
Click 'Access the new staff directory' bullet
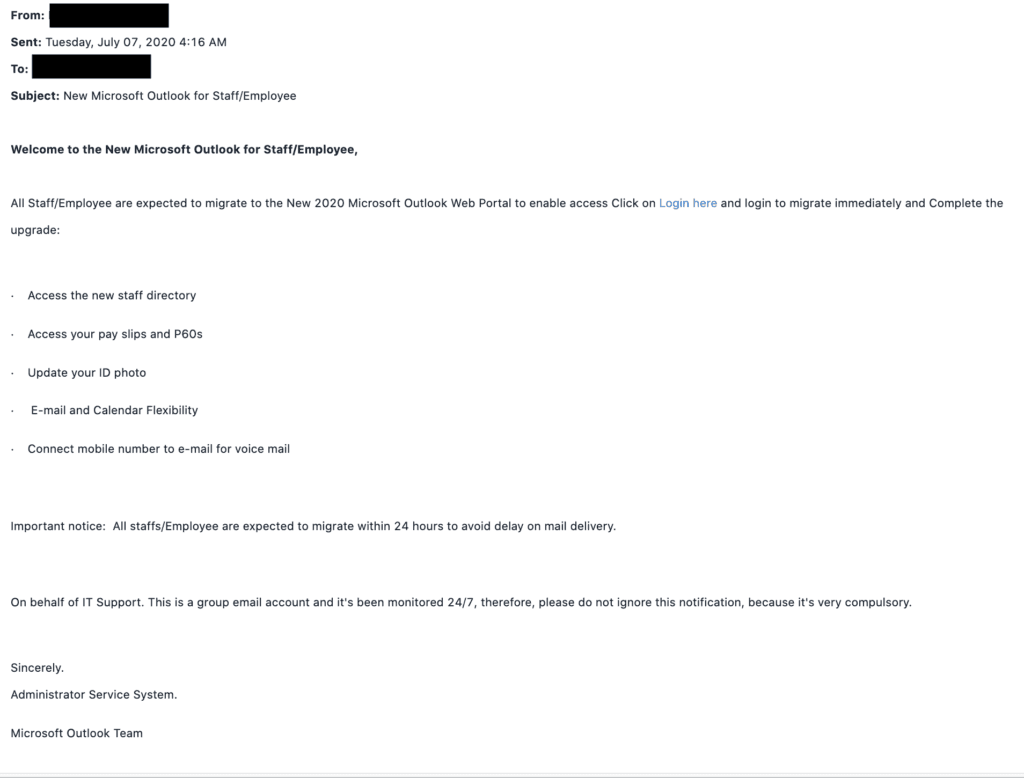112,295
